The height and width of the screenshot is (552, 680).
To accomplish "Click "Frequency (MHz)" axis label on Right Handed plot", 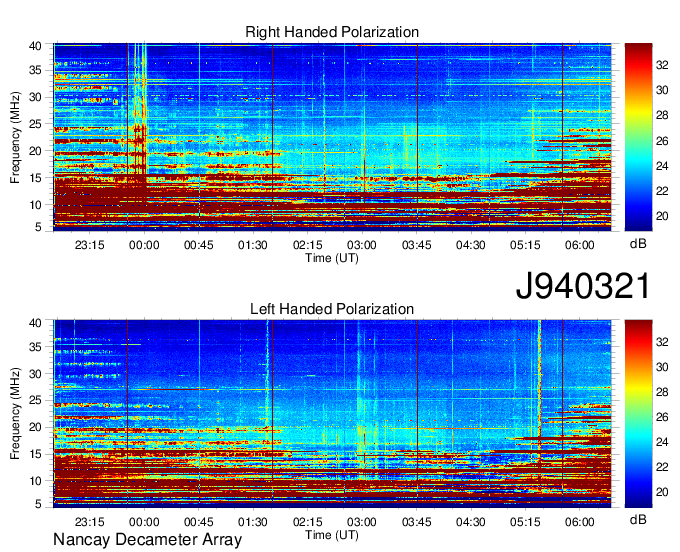I will (x=15, y=137).
